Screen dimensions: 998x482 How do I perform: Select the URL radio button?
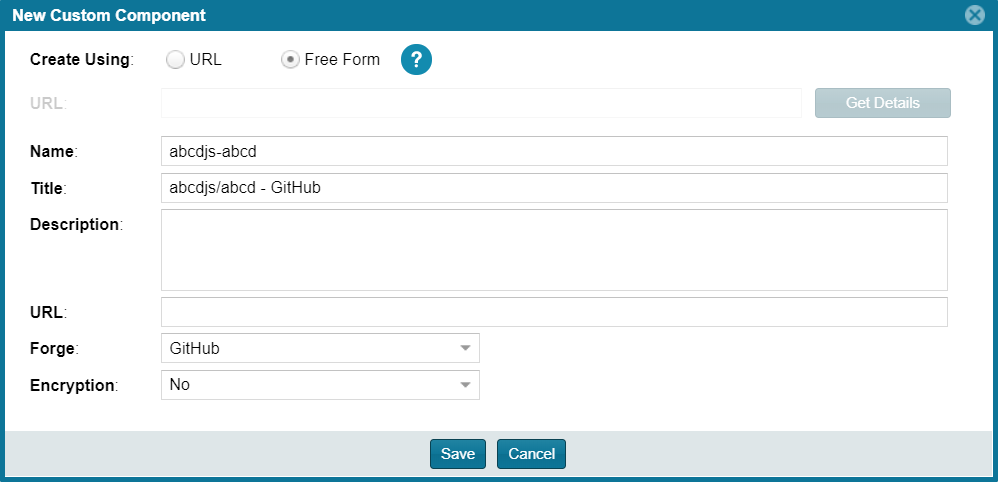coord(175,60)
